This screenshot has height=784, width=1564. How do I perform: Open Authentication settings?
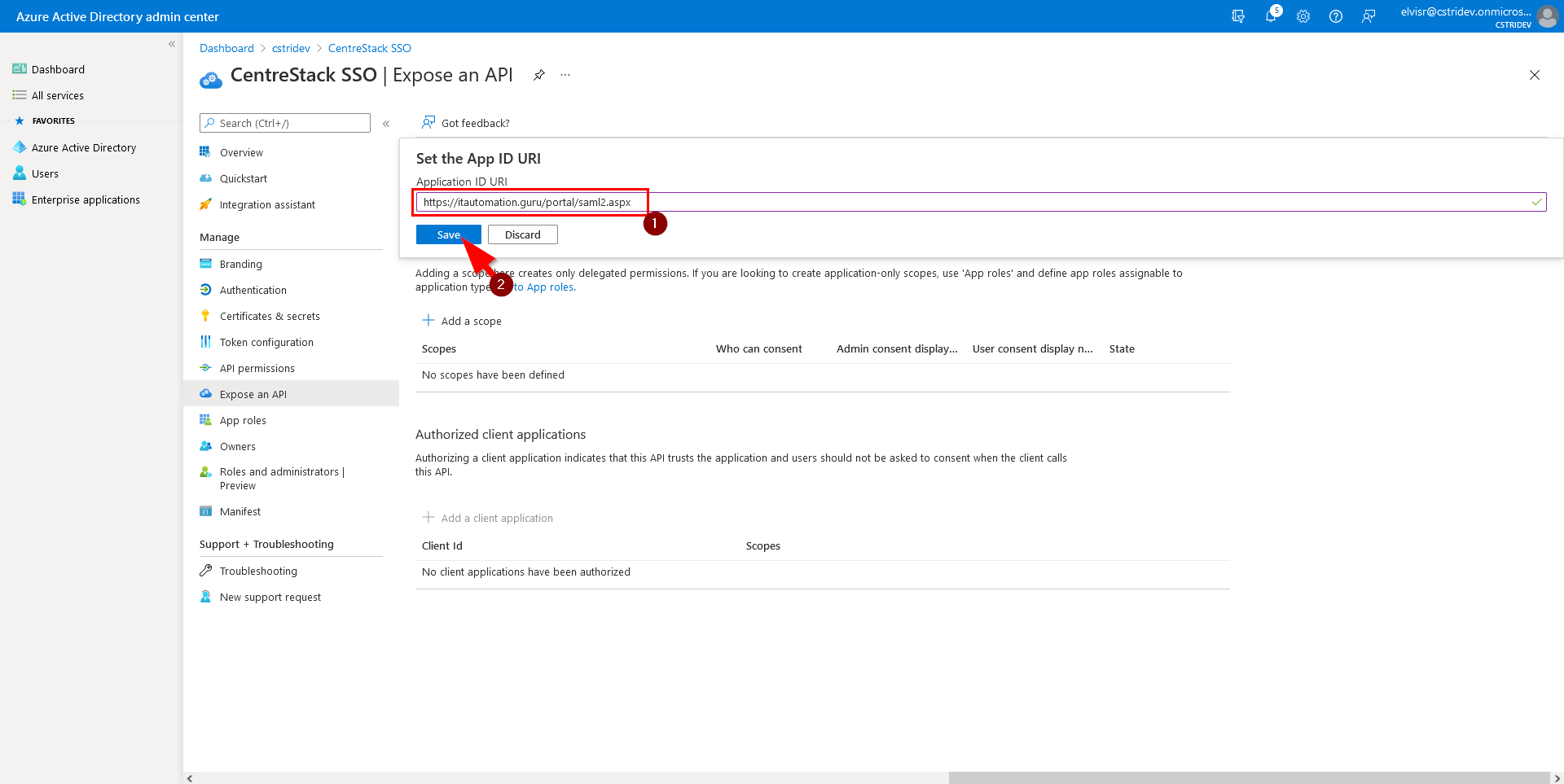pyautogui.click(x=253, y=290)
